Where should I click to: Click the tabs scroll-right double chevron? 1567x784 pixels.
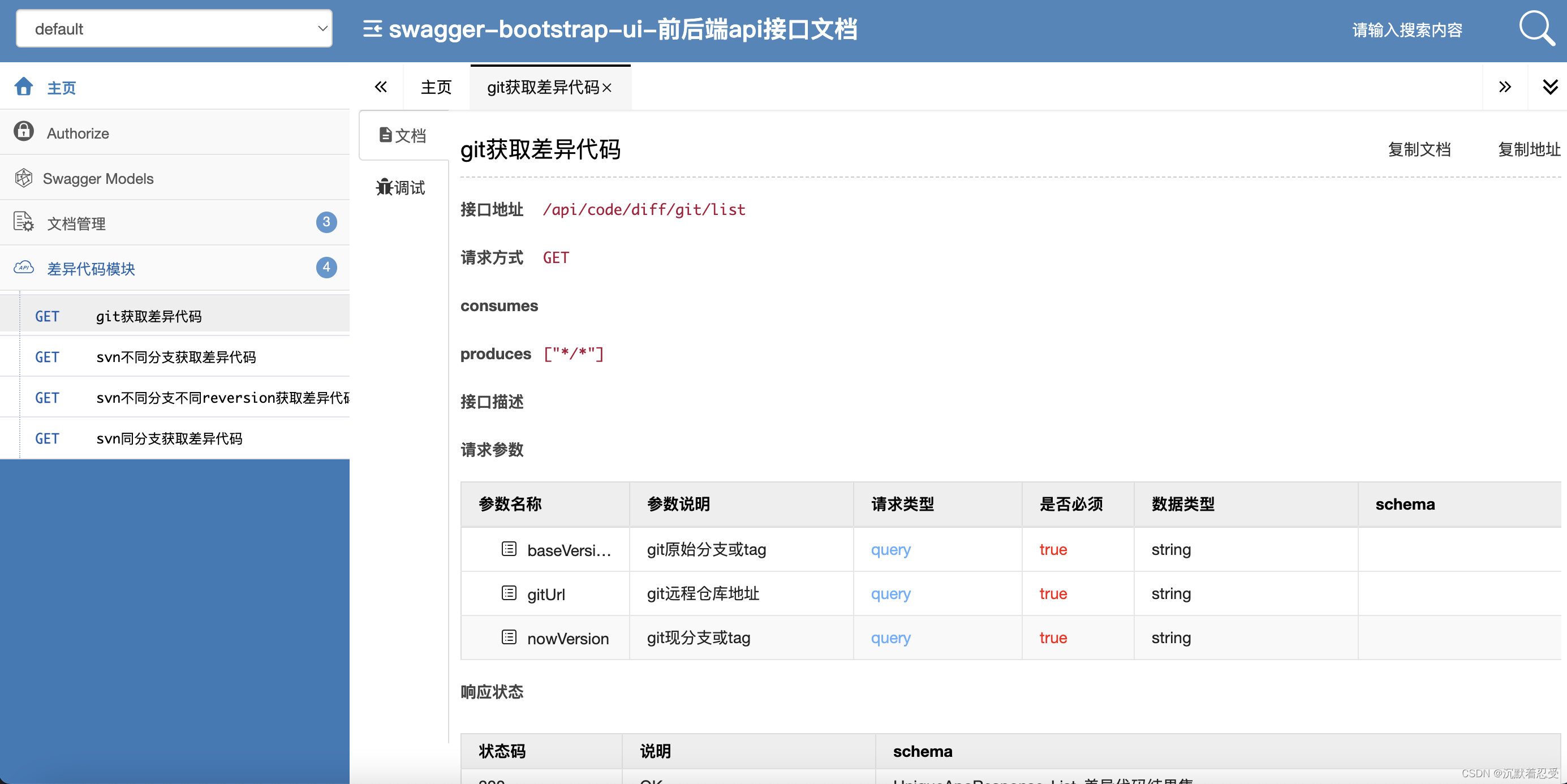pyautogui.click(x=1504, y=87)
